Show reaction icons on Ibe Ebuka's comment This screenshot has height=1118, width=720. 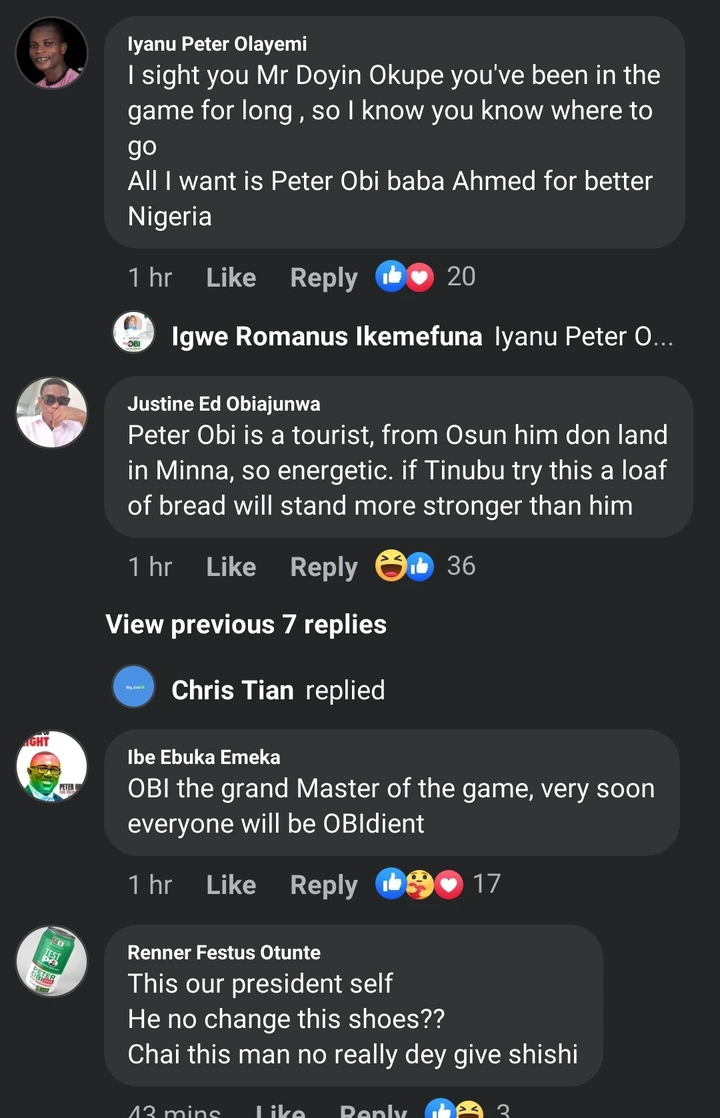pyautogui.click(x=419, y=884)
